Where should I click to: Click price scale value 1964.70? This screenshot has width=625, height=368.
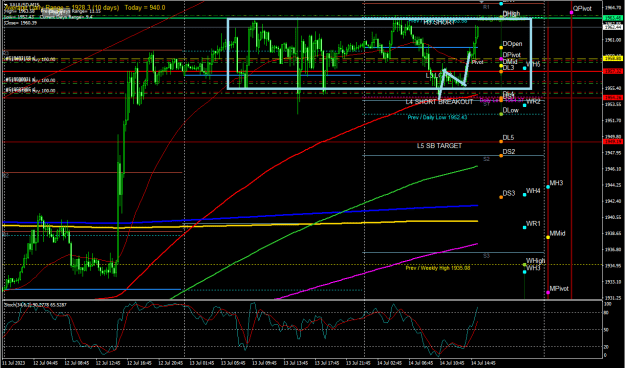click(x=613, y=8)
